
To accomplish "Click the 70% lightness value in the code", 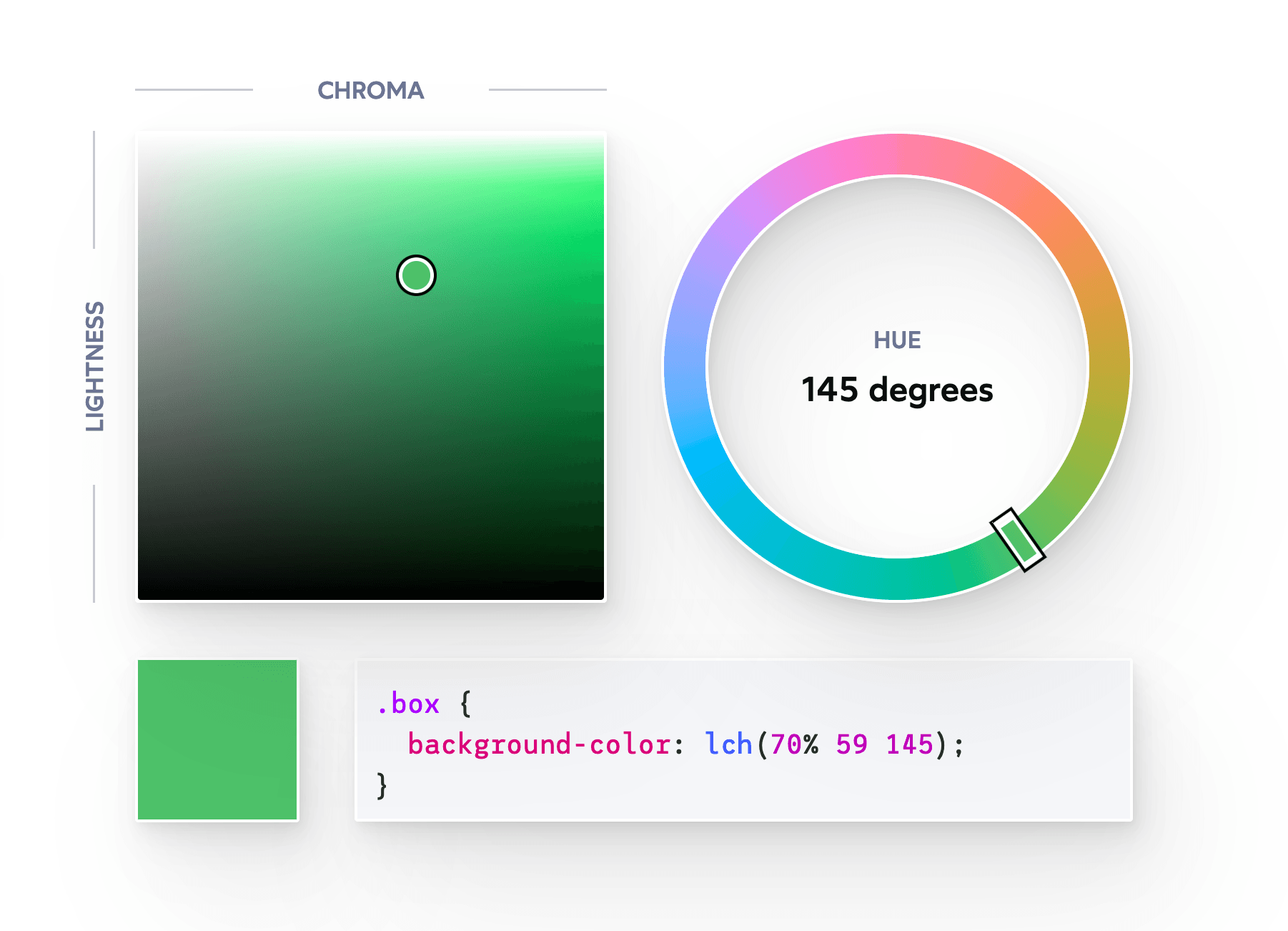I will coord(793,744).
